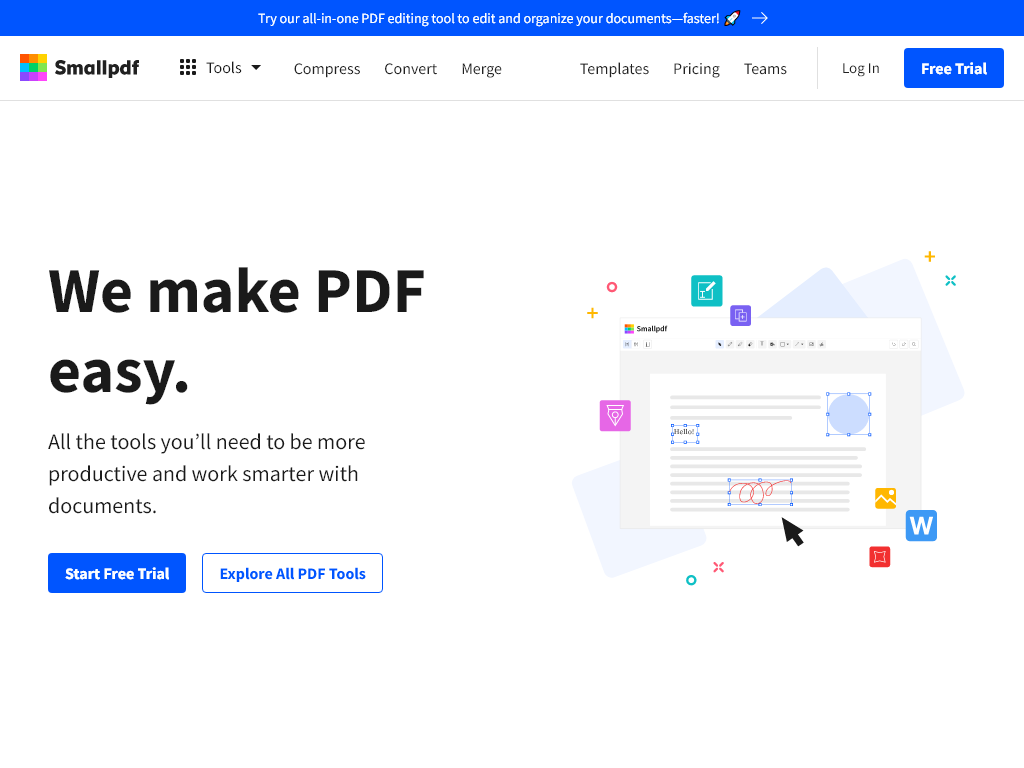Click the tools grid icon
This screenshot has height=768, width=1024.
coord(188,67)
